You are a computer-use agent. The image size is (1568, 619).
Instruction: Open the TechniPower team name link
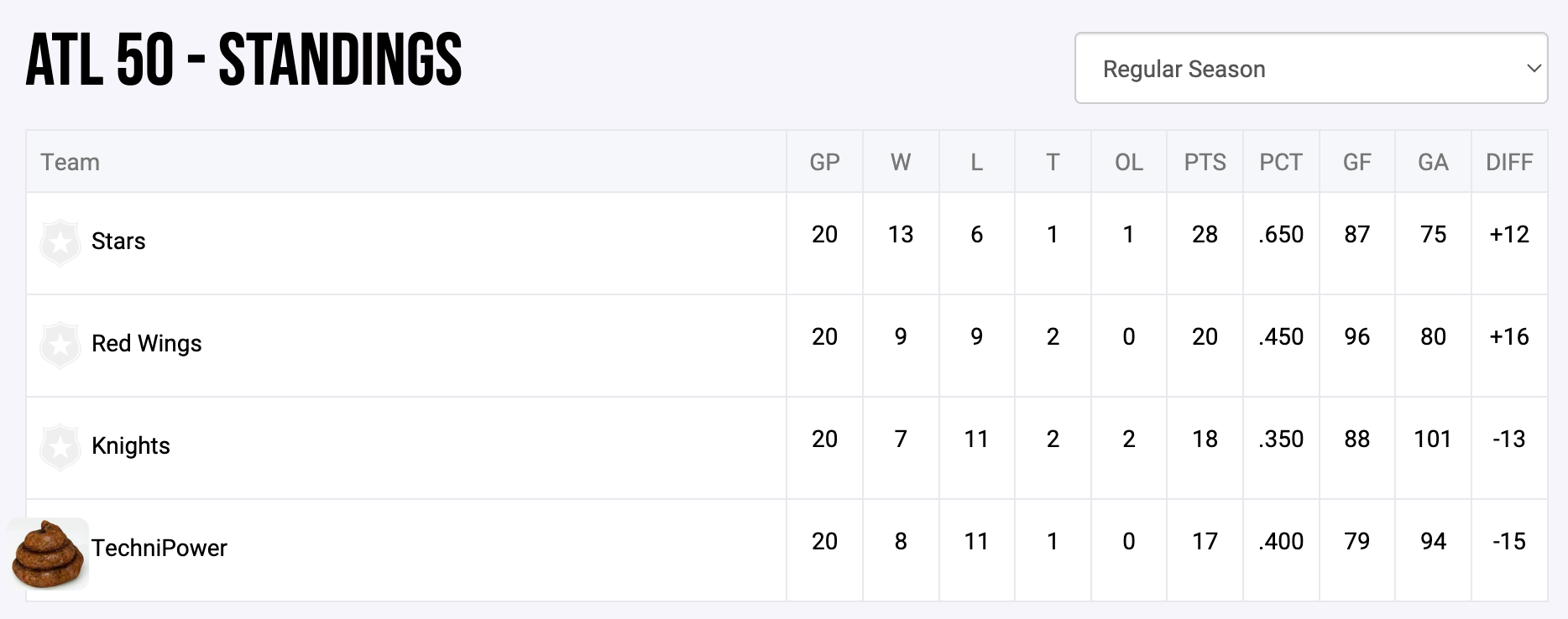159,549
